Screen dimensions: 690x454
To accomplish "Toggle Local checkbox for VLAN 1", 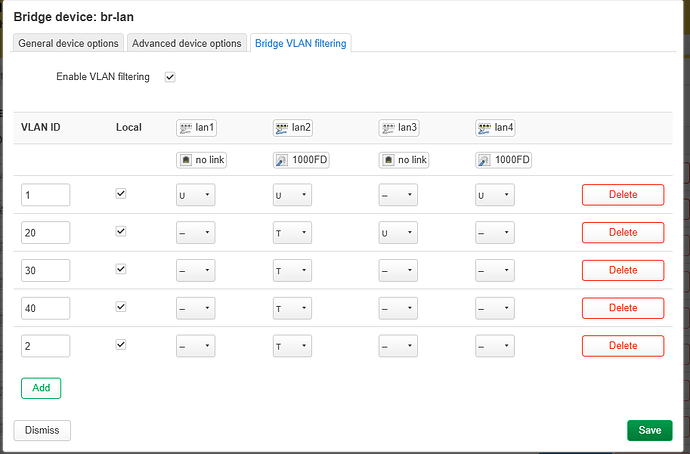I will tap(121, 194).
